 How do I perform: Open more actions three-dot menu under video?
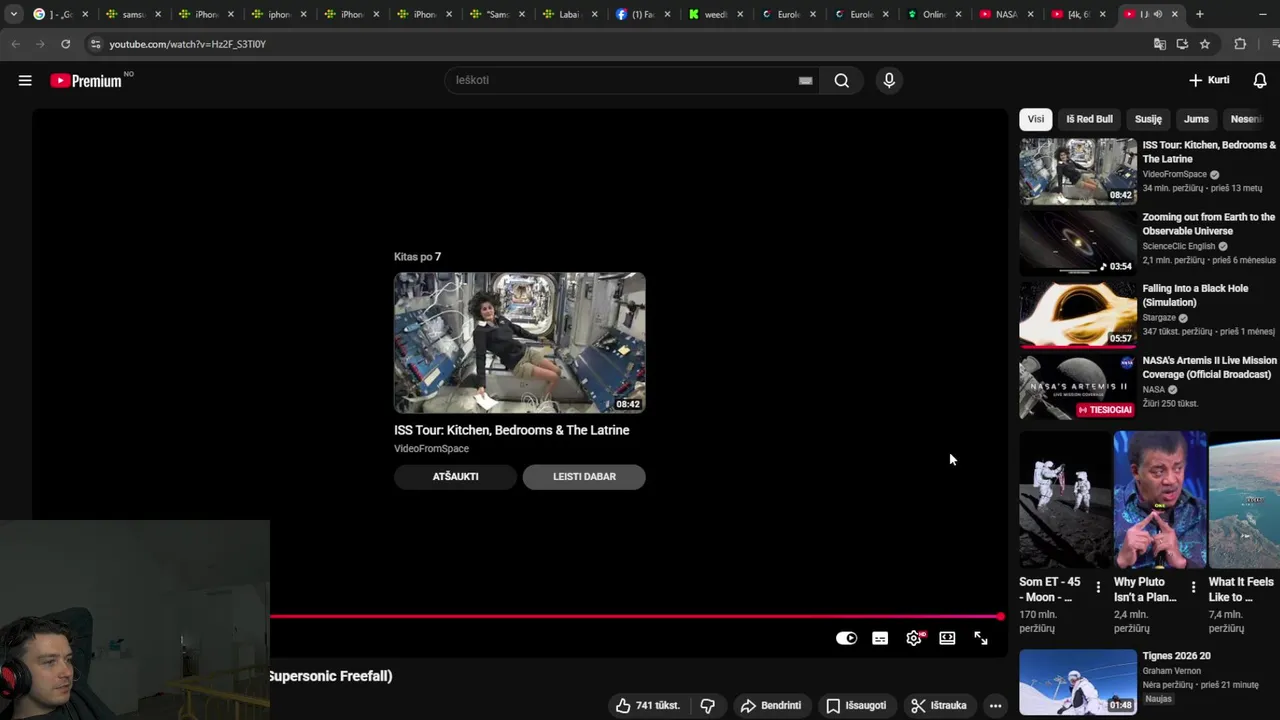tap(995, 706)
